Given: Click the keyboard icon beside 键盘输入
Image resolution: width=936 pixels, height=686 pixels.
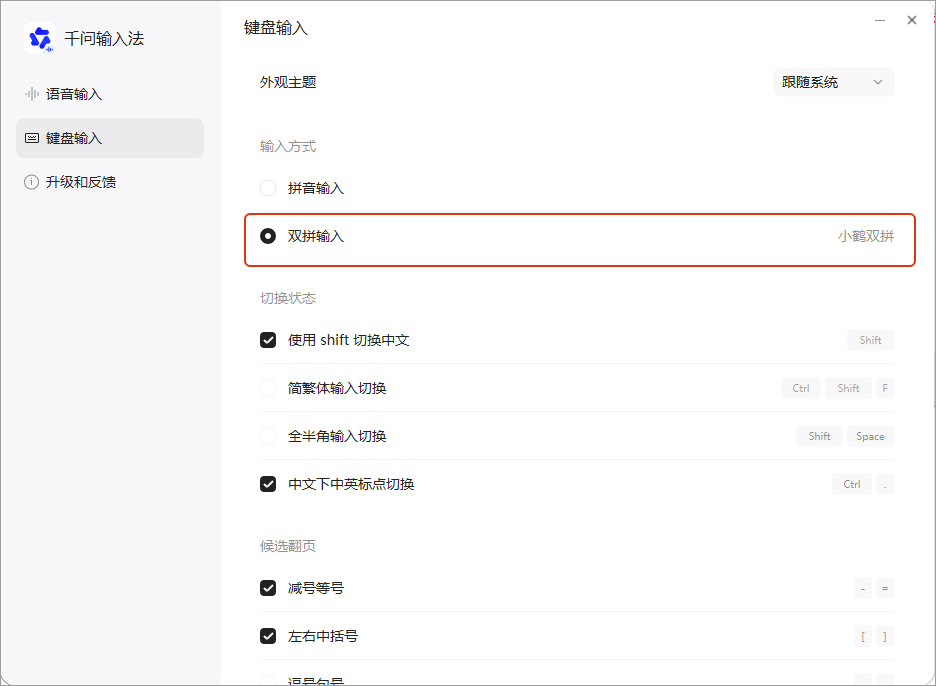Looking at the screenshot, I should (x=32, y=138).
